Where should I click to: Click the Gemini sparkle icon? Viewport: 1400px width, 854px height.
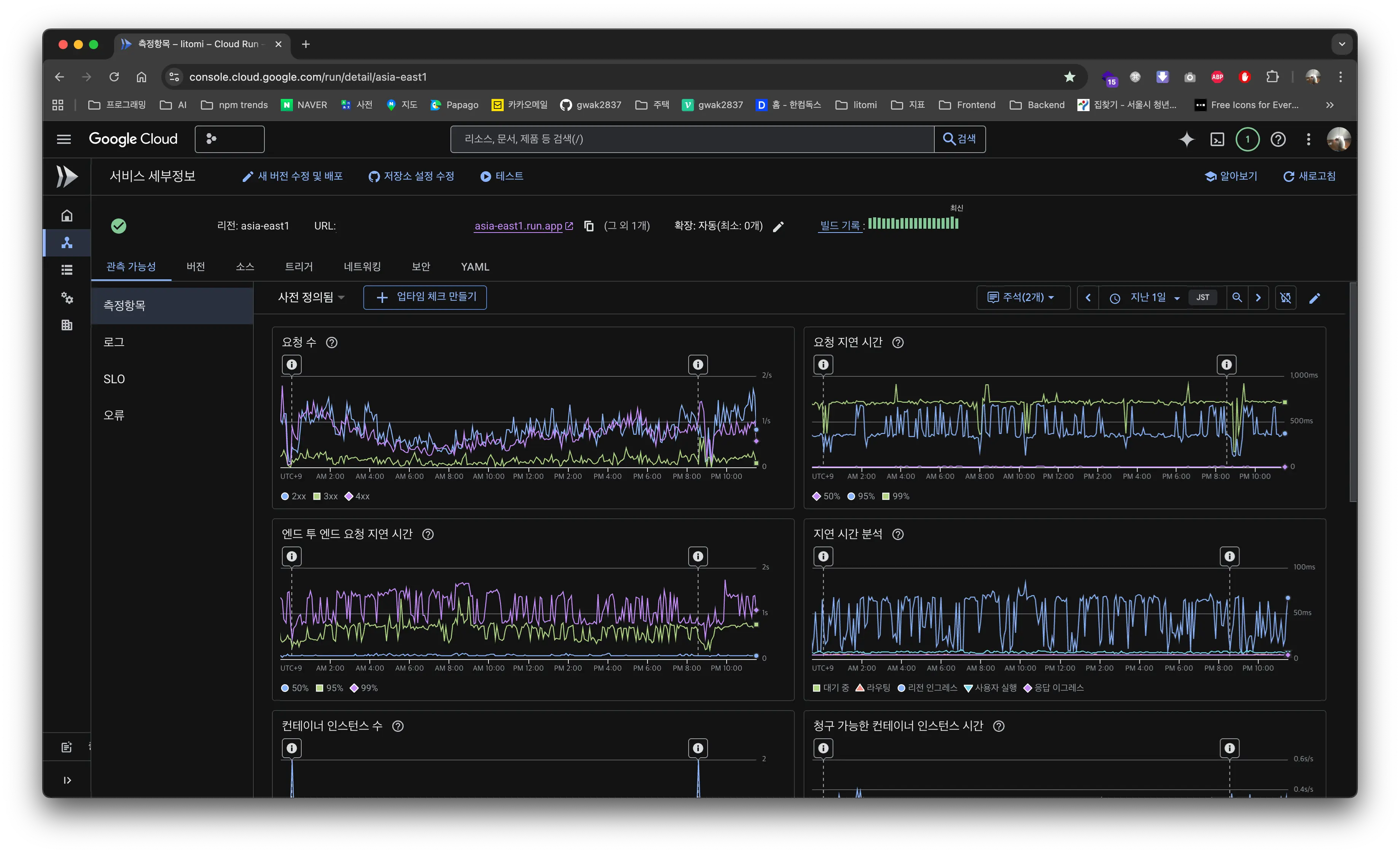tap(1186, 139)
